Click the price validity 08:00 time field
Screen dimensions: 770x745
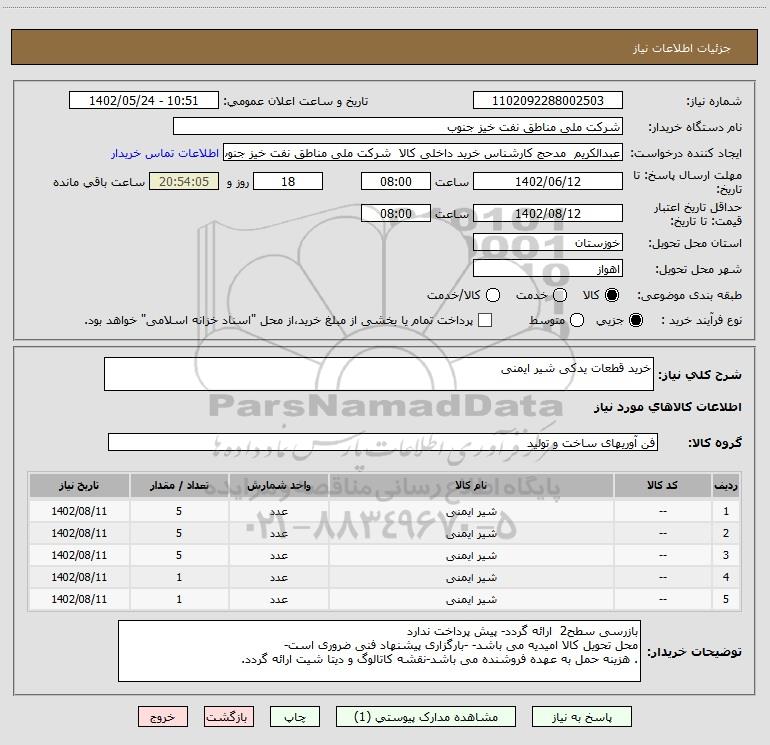pos(396,213)
